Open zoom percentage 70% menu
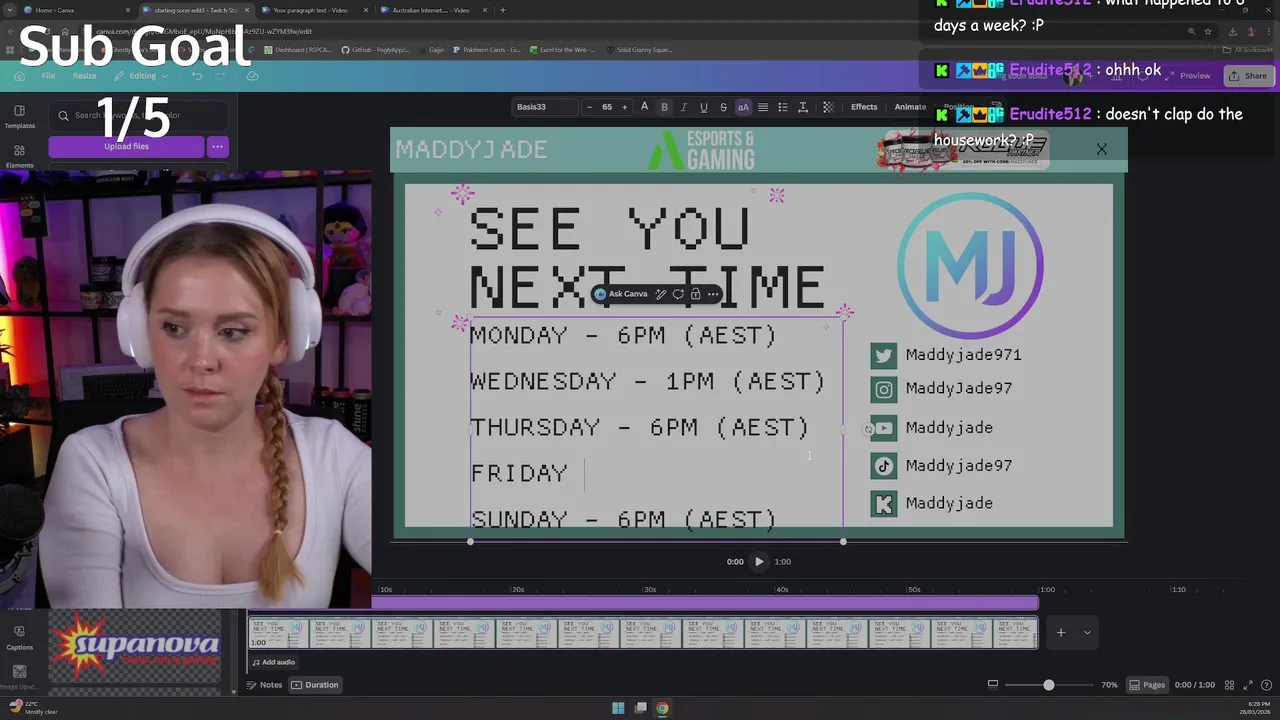 tap(1109, 685)
